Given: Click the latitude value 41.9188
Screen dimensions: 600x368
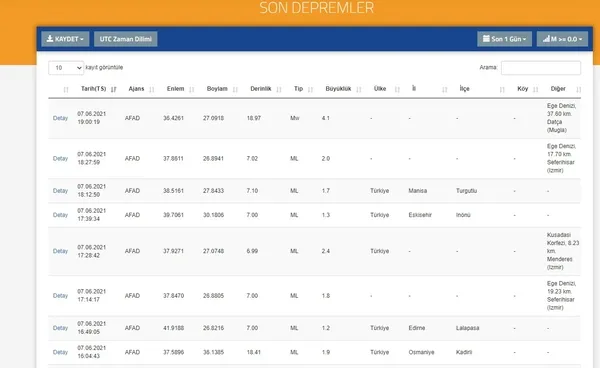Looking at the screenshot, I should [173, 328].
